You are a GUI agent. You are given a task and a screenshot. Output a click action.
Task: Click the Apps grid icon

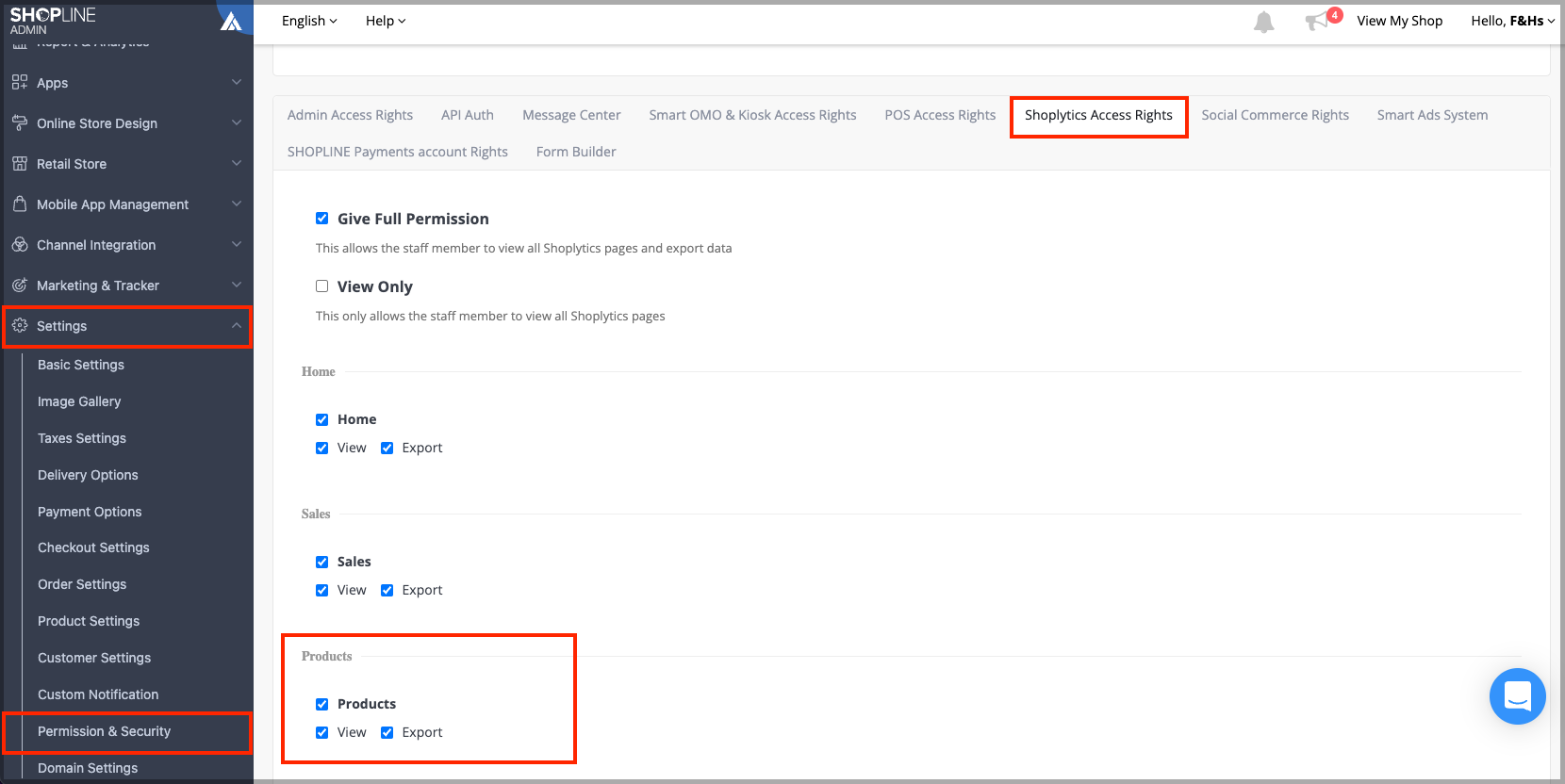coord(20,82)
